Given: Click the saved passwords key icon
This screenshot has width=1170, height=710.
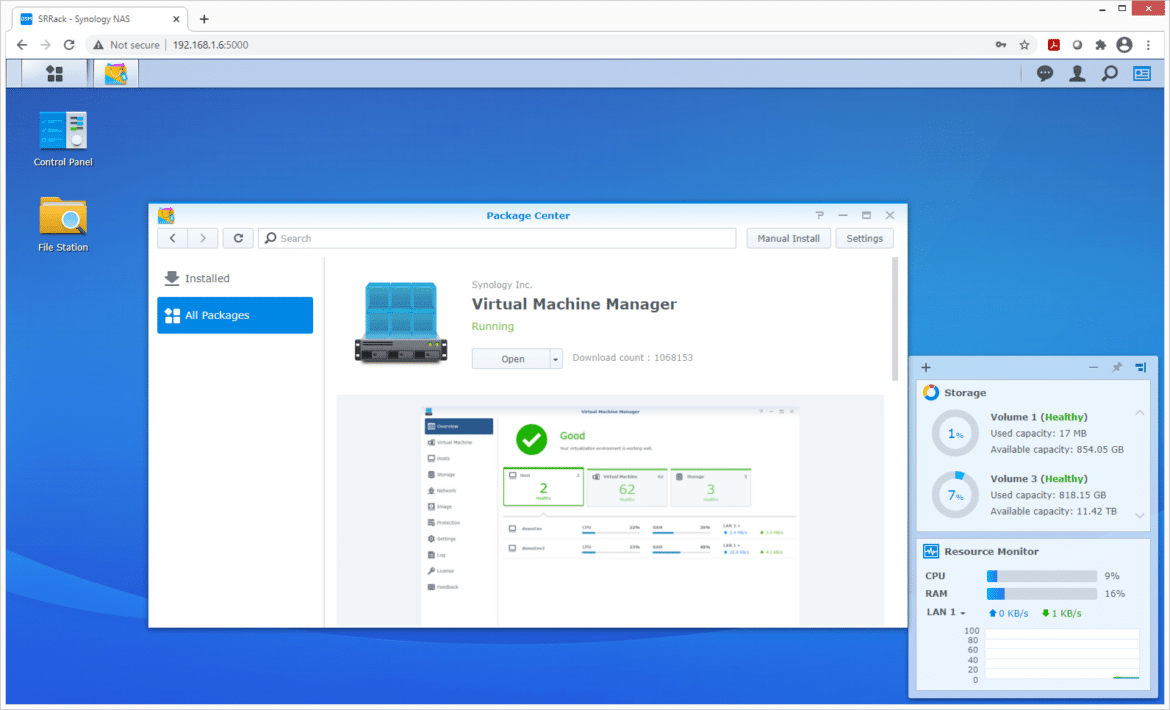Looking at the screenshot, I should (x=1001, y=45).
